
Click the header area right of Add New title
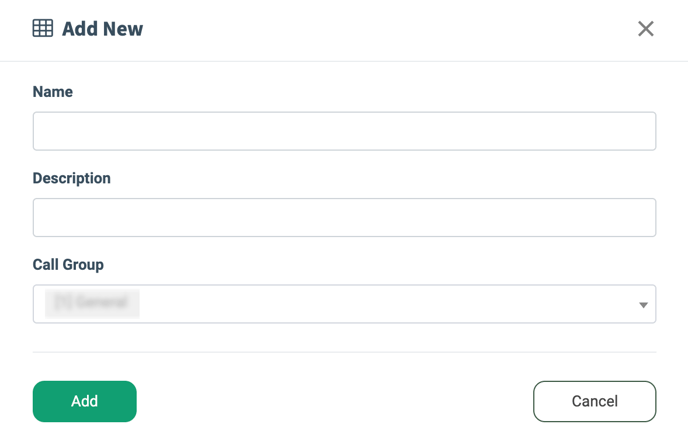pos(386,29)
